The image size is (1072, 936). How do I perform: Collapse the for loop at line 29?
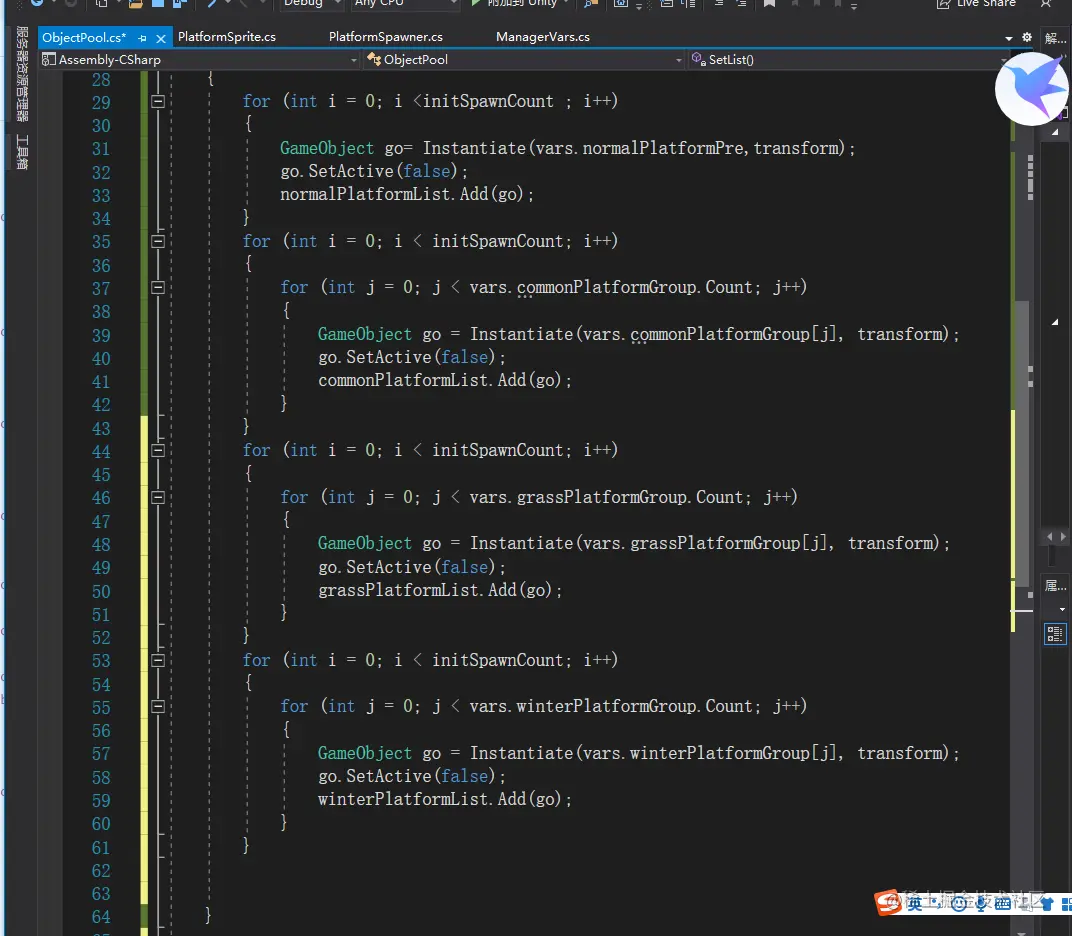pos(157,101)
